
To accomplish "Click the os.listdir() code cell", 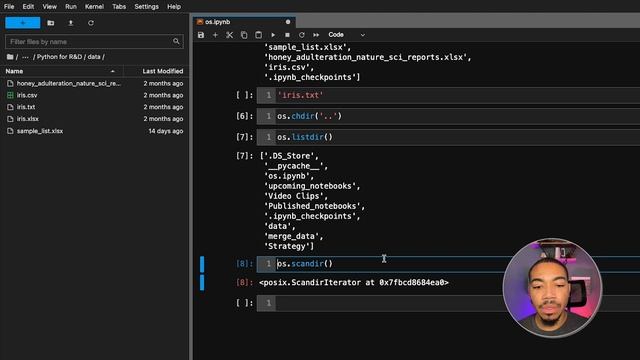I will pyautogui.click(x=448, y=137).
